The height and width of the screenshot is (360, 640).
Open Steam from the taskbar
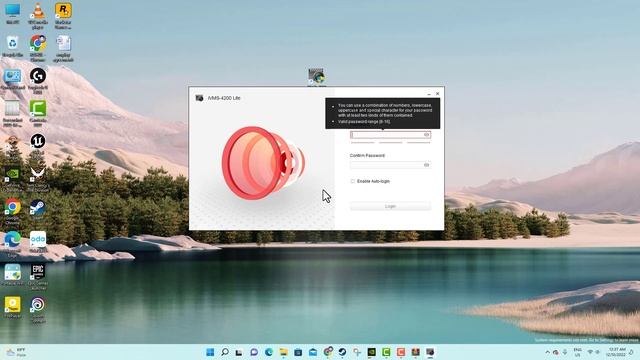tap(342, 352)
